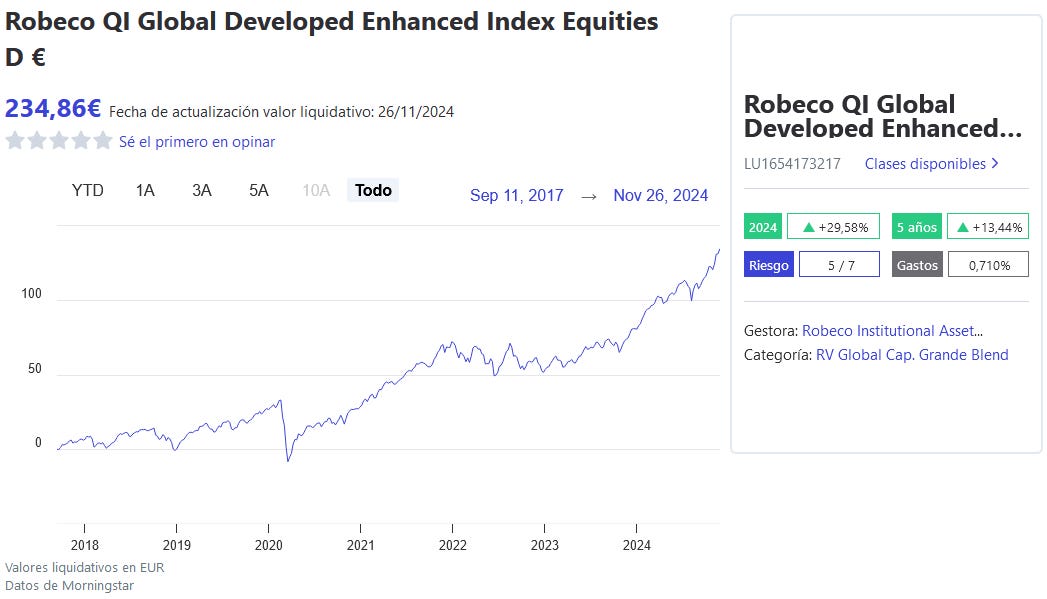Click 'Datos de Morningstar' text

coord(69,586)
